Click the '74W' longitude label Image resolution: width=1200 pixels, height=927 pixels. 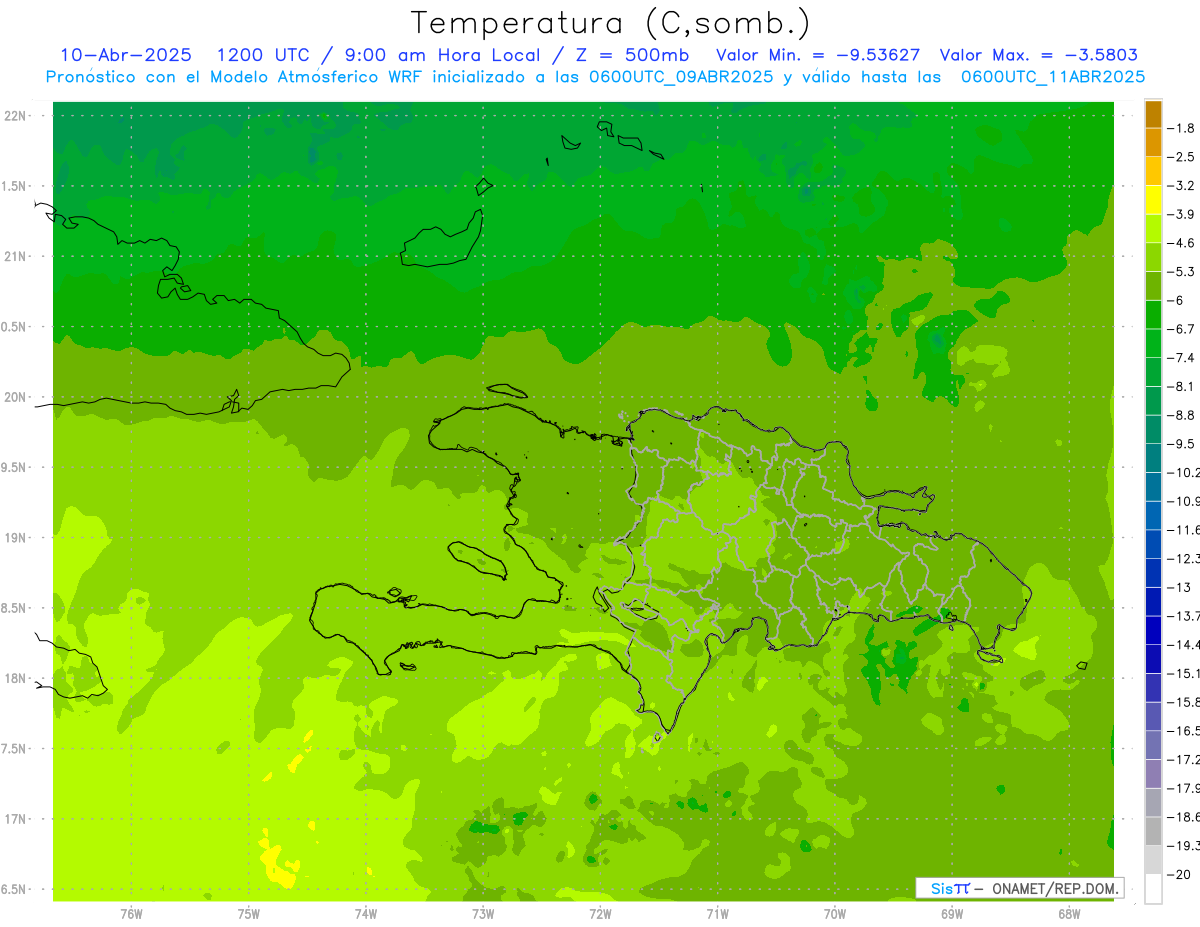coord(365,914)
